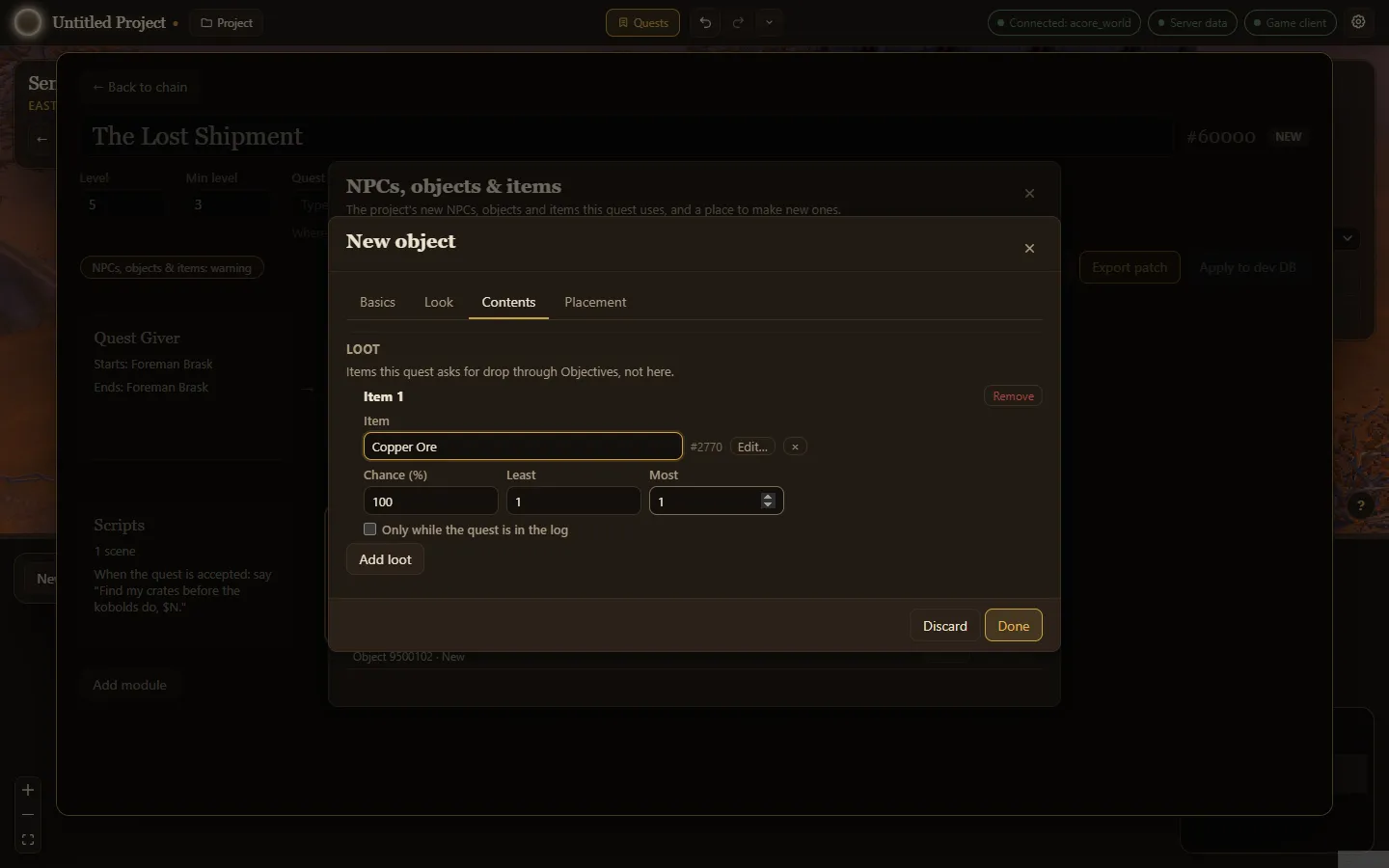The width and height of the screenshot is (1389, 868).
Task: Click the Level input field showing 5
Action: pyautogui.click(x=123, y=204)
